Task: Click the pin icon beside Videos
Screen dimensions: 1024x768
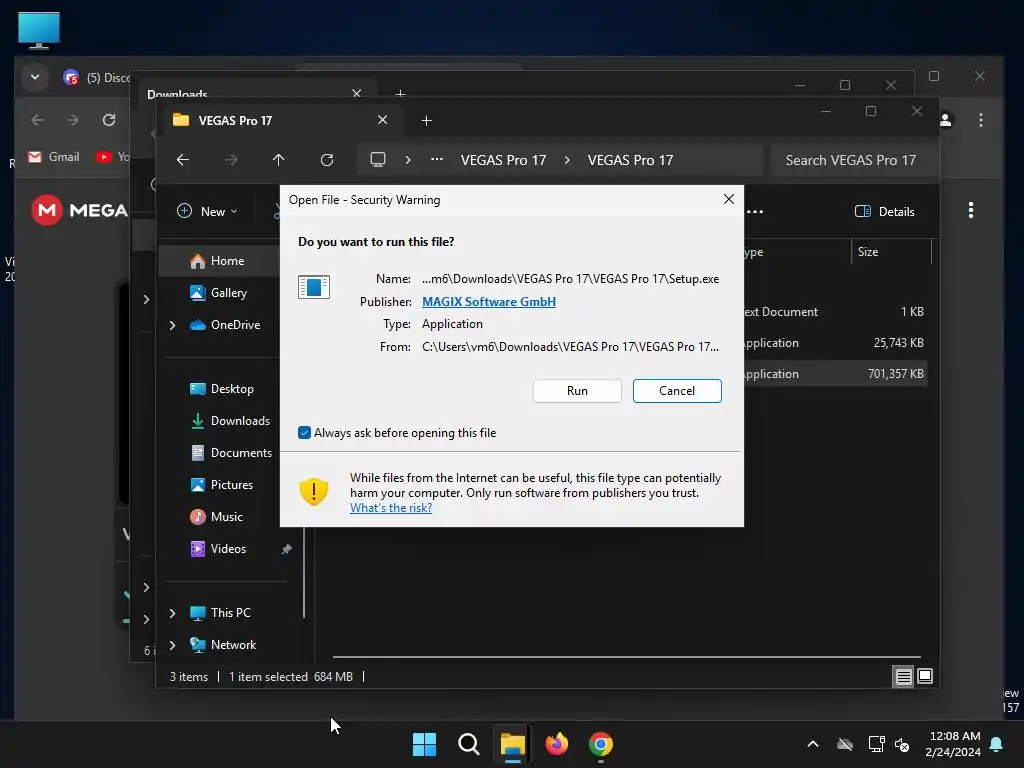Action: [x=286, y=549]
